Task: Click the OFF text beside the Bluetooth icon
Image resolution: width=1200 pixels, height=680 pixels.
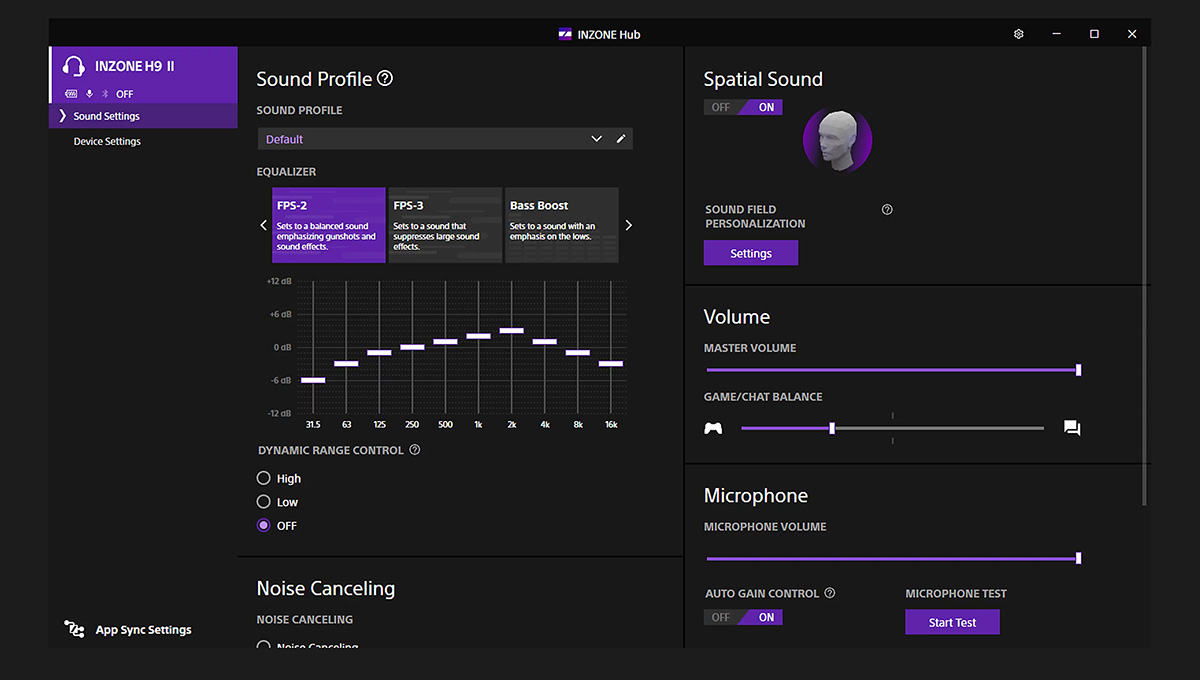Action: [124, 94]
